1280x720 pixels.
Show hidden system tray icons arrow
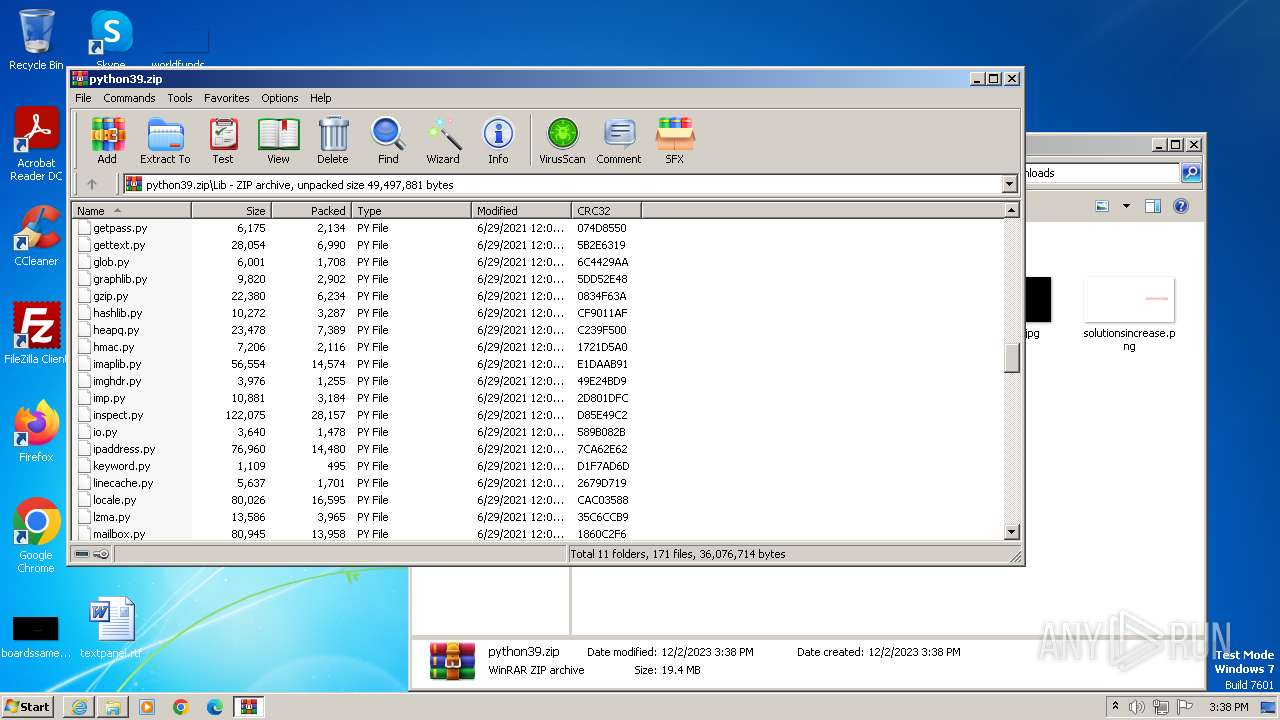(1115, 707)
